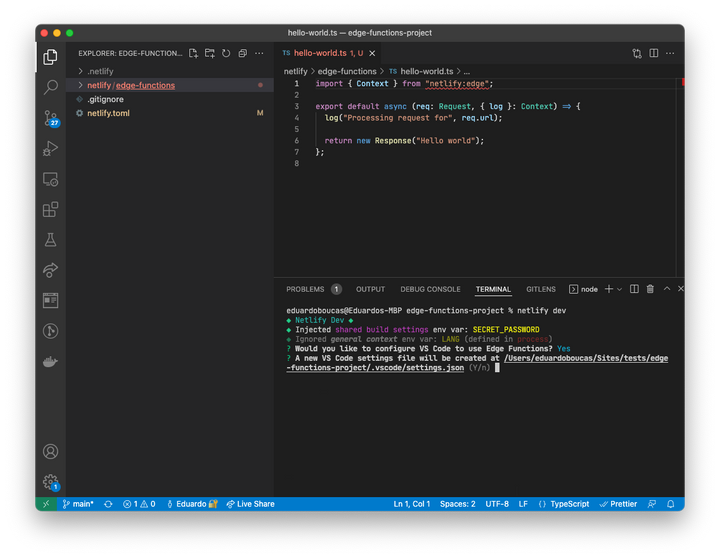Maximize the terminal panel with chevron
The height and width of the screenshot is (558, 720).
(x=666, y=289)
